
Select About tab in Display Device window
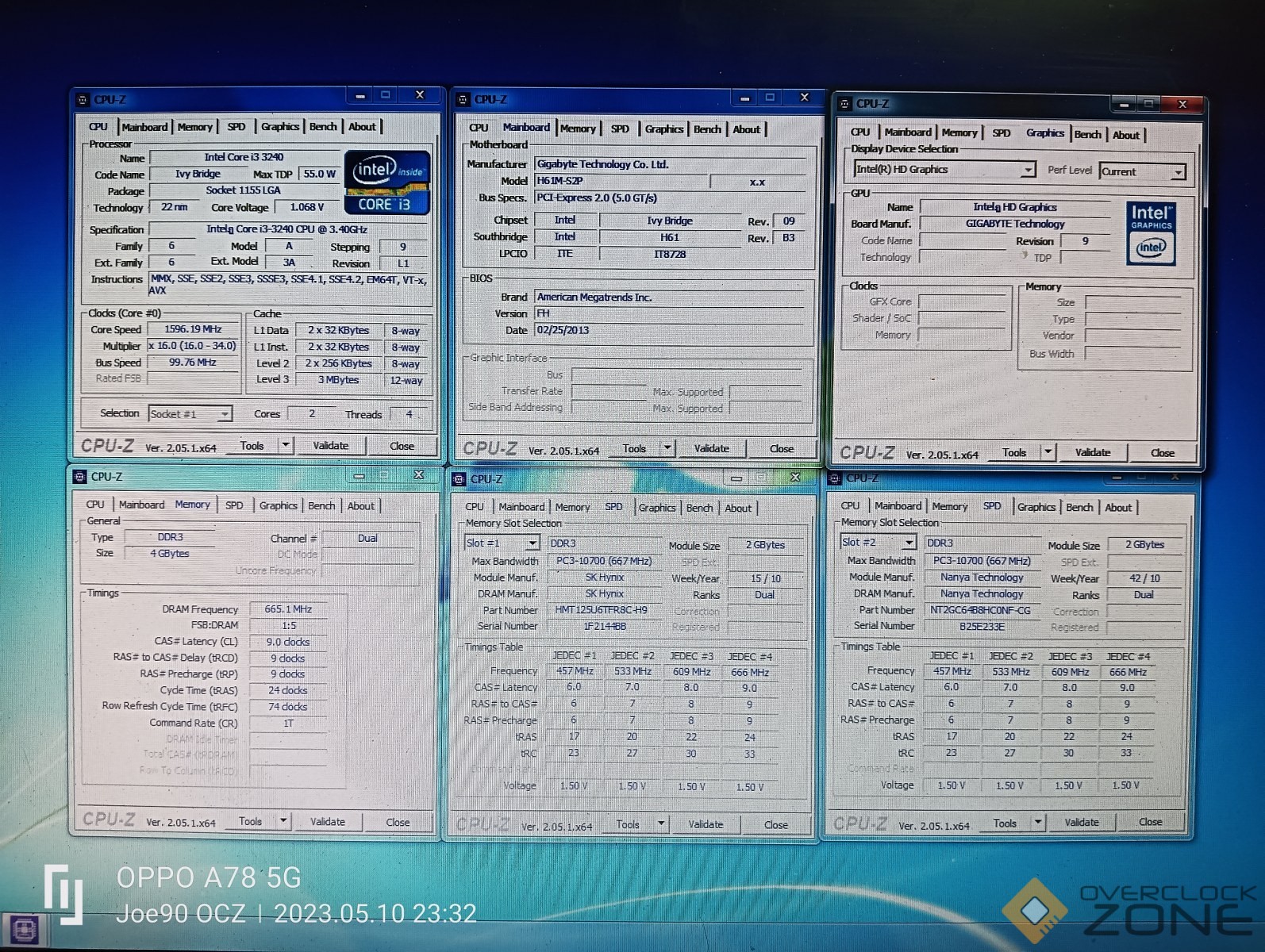pyautogui.click(x=1125, y=135)
